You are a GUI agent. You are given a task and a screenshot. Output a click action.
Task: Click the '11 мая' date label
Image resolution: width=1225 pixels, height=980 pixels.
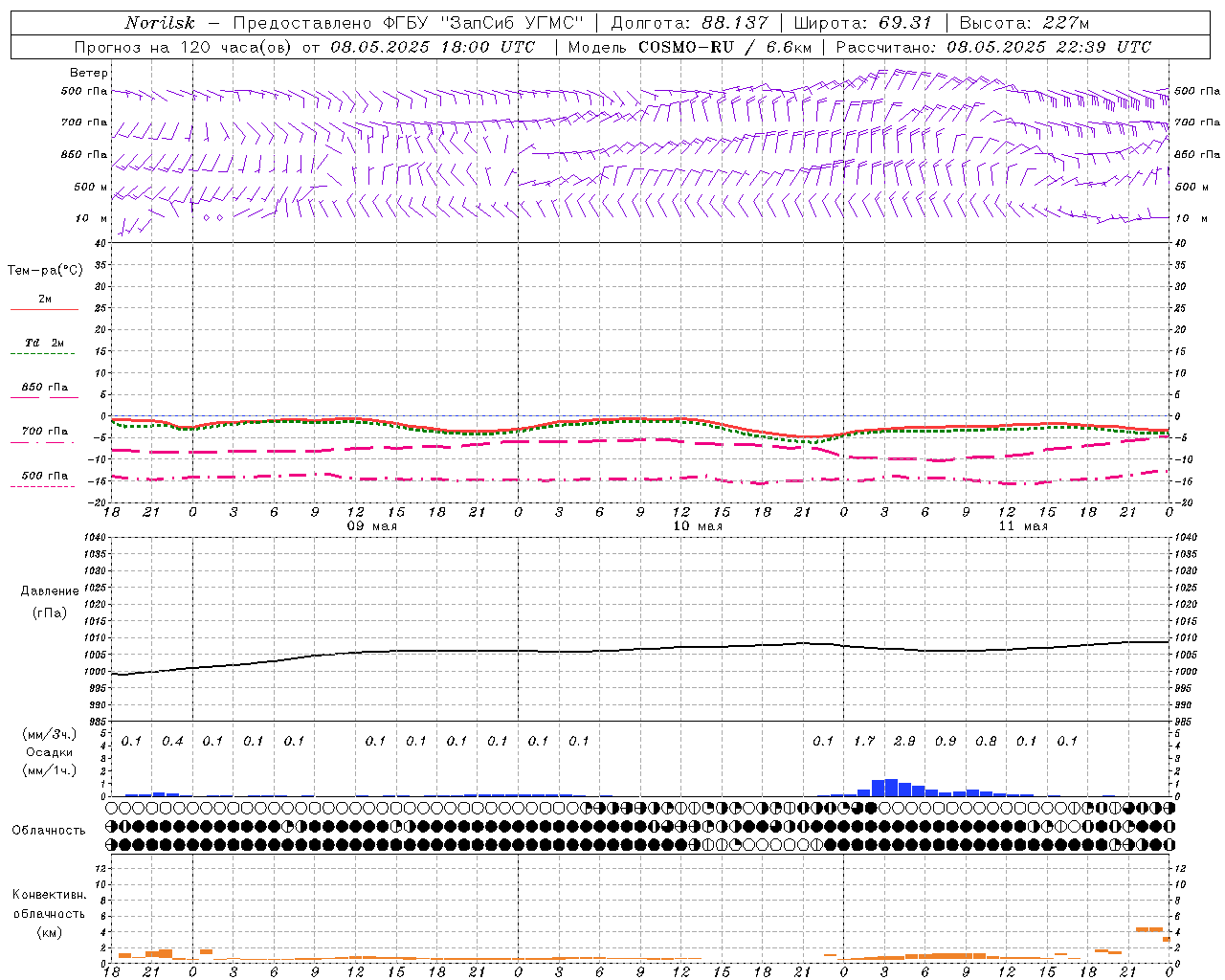[1023, 526]
